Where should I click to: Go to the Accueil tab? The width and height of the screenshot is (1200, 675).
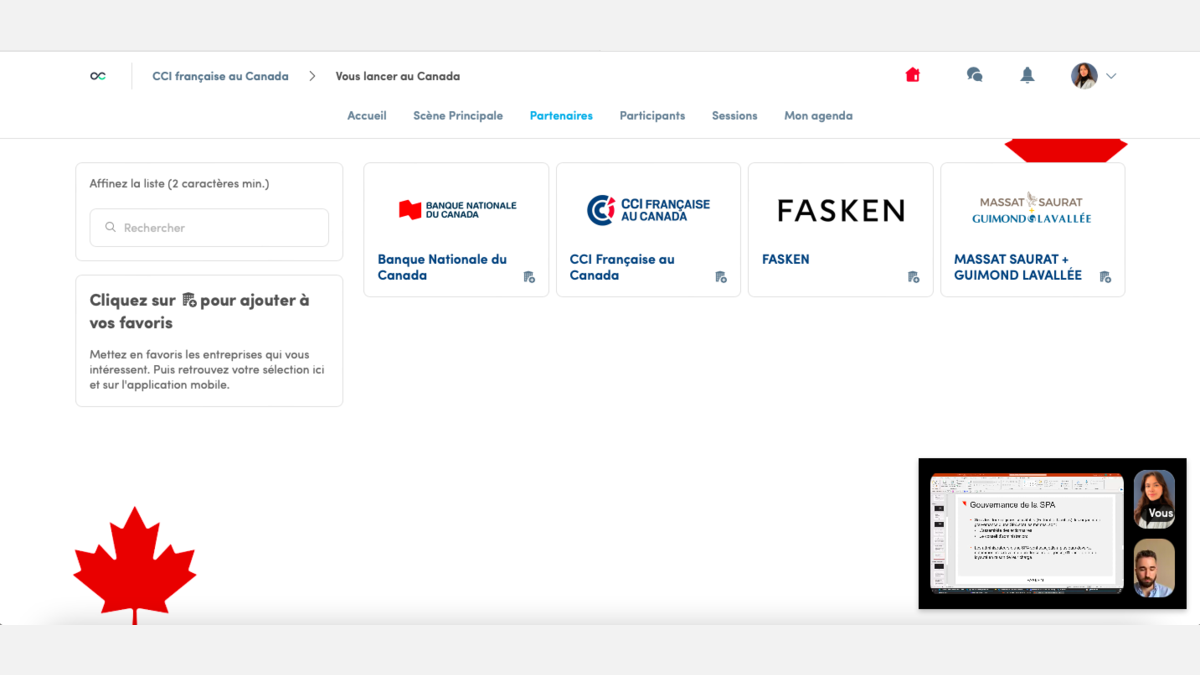click(366, 116)
